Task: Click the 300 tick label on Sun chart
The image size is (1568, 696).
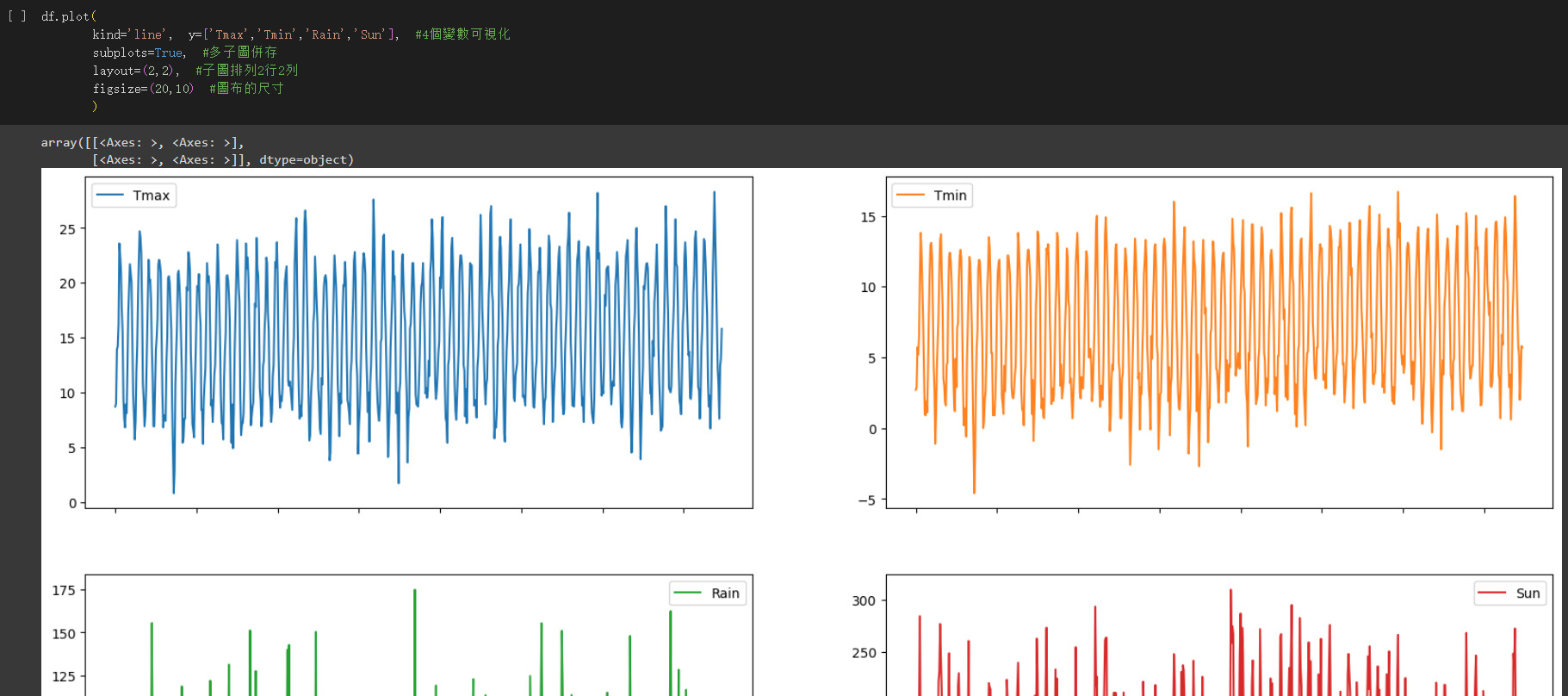Action: point(864,601)
